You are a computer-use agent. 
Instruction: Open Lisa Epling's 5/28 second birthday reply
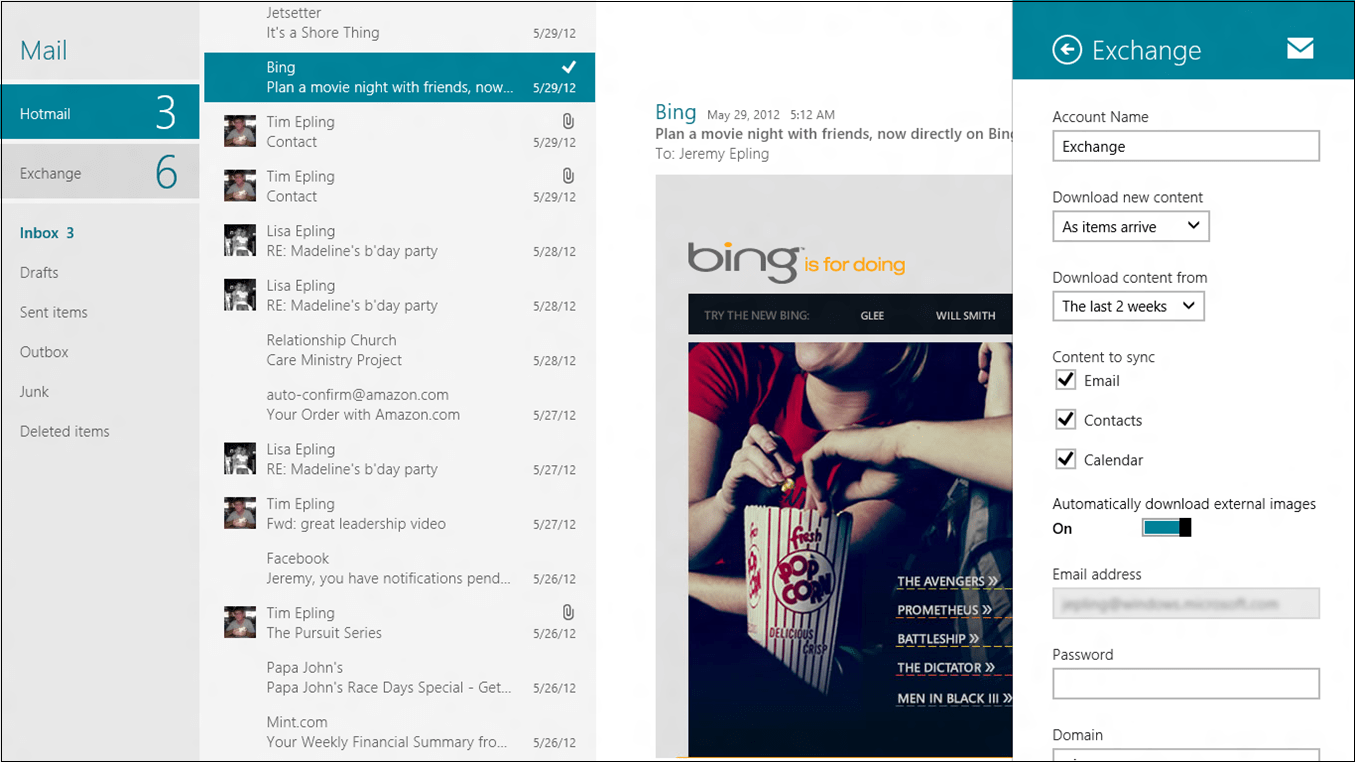399,295
